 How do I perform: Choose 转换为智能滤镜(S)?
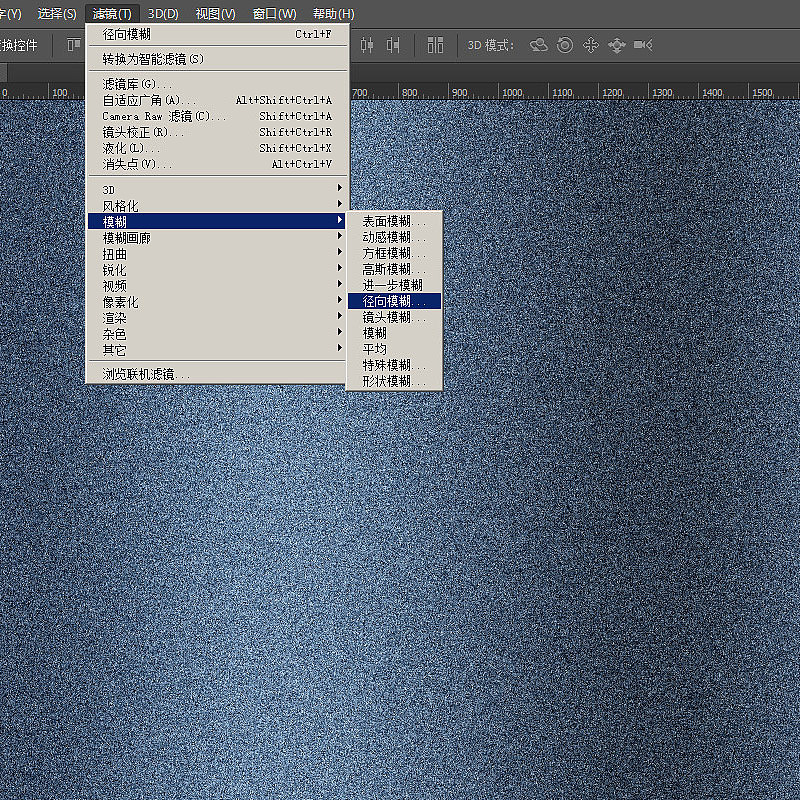pos(217,59)
